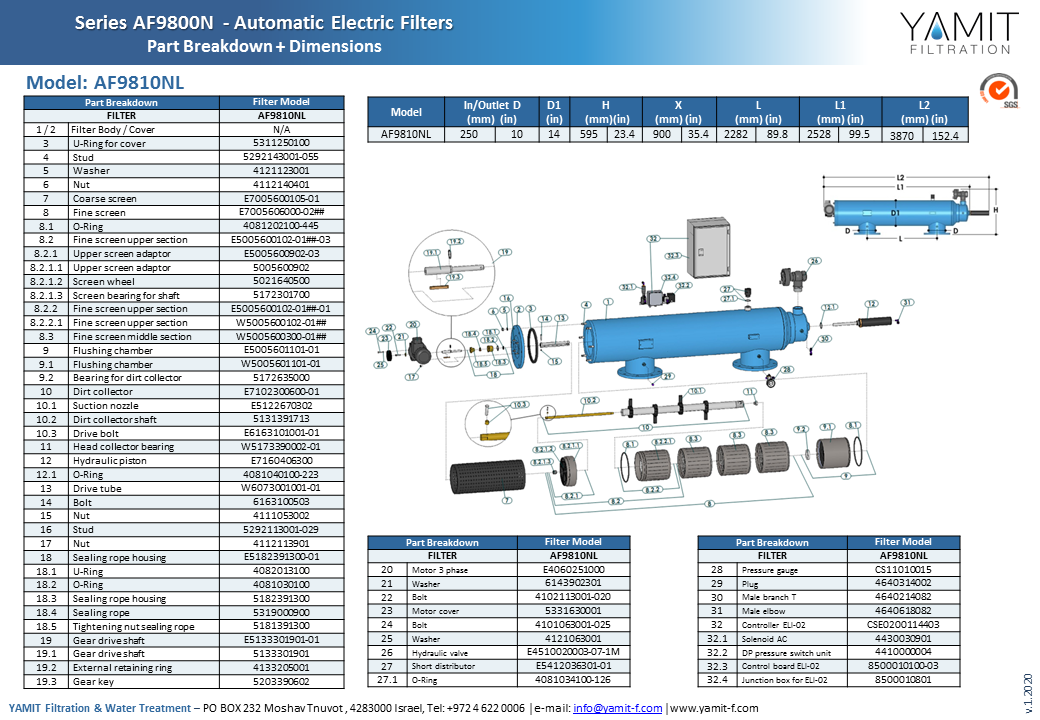Viewport: 1040px width, 720px height.
Task: Click the 'Solenoid AC' part name
Action: (764, 639)
